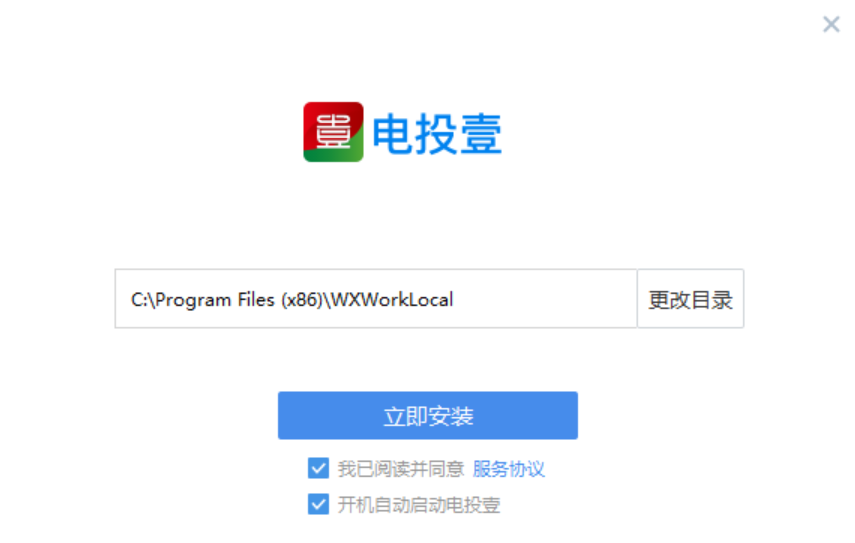Click the drive letter C: in path field
The height and width of the screenshot is (543, 855).
point(138,299)
